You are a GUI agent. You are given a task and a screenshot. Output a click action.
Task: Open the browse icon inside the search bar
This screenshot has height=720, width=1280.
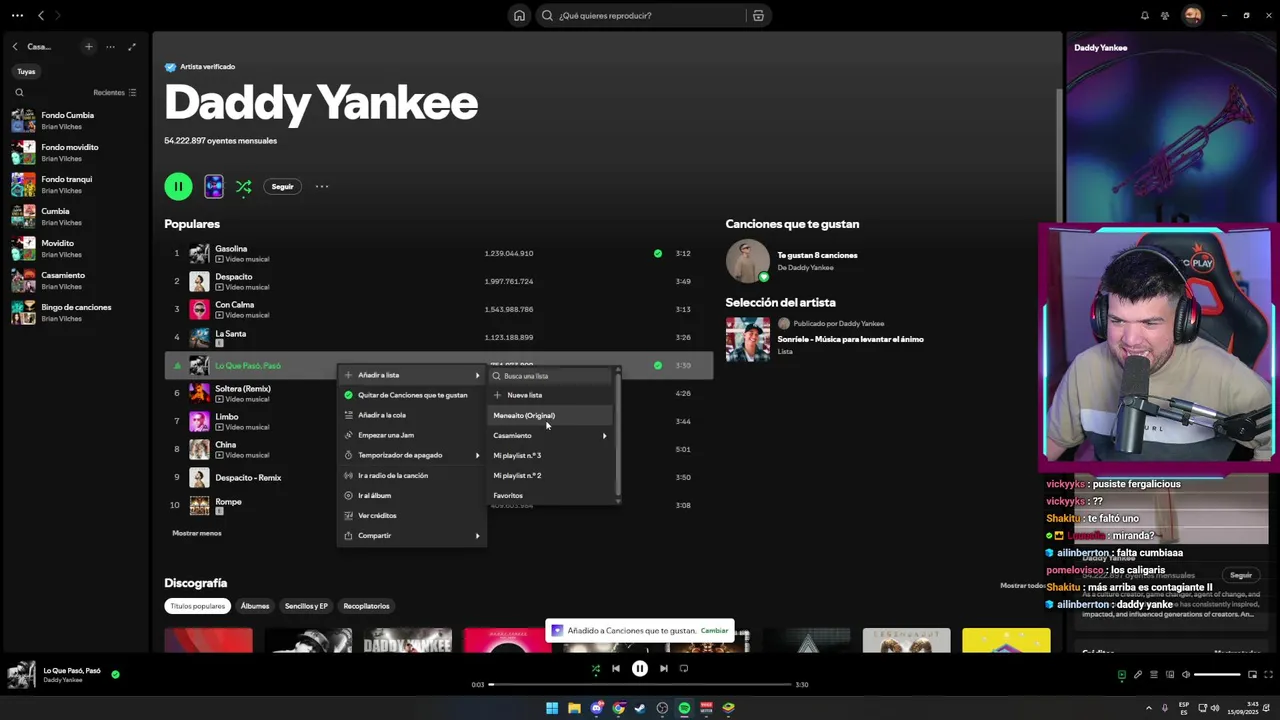758,15
